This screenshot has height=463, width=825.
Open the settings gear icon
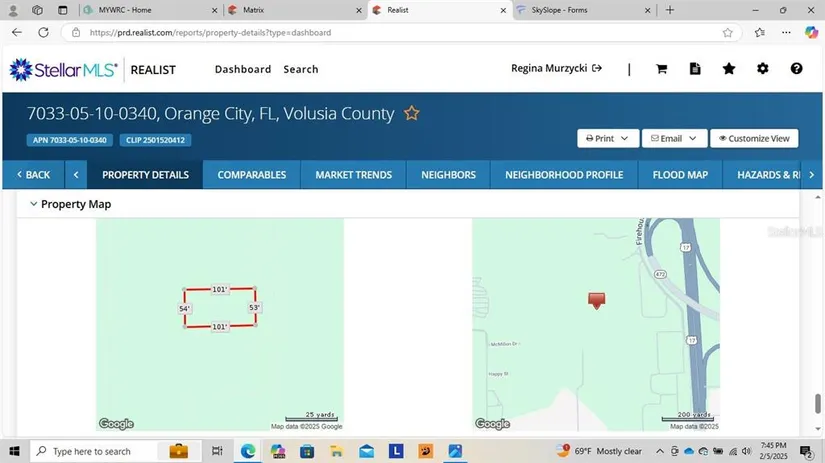tap(763, 69)
